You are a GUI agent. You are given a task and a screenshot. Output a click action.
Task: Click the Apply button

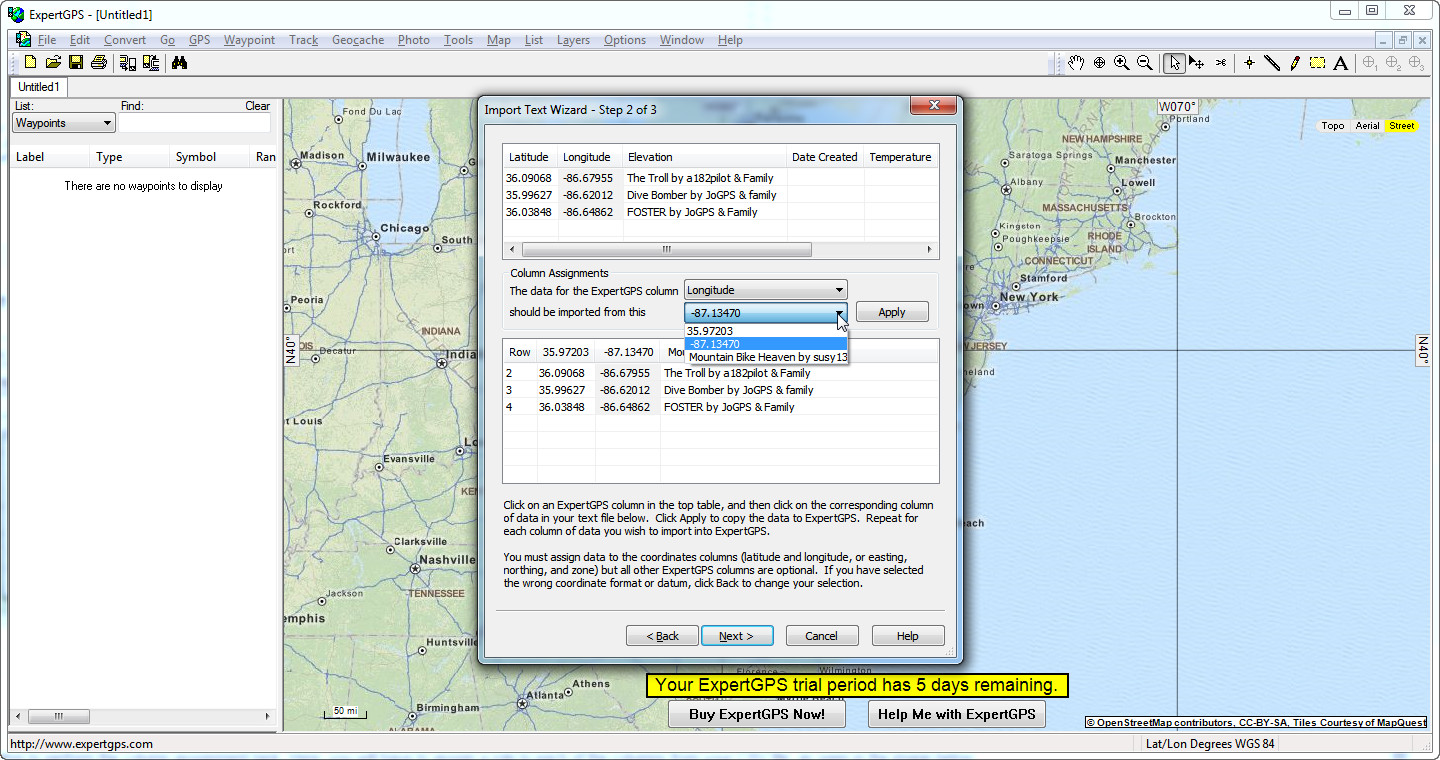point(892,312)
